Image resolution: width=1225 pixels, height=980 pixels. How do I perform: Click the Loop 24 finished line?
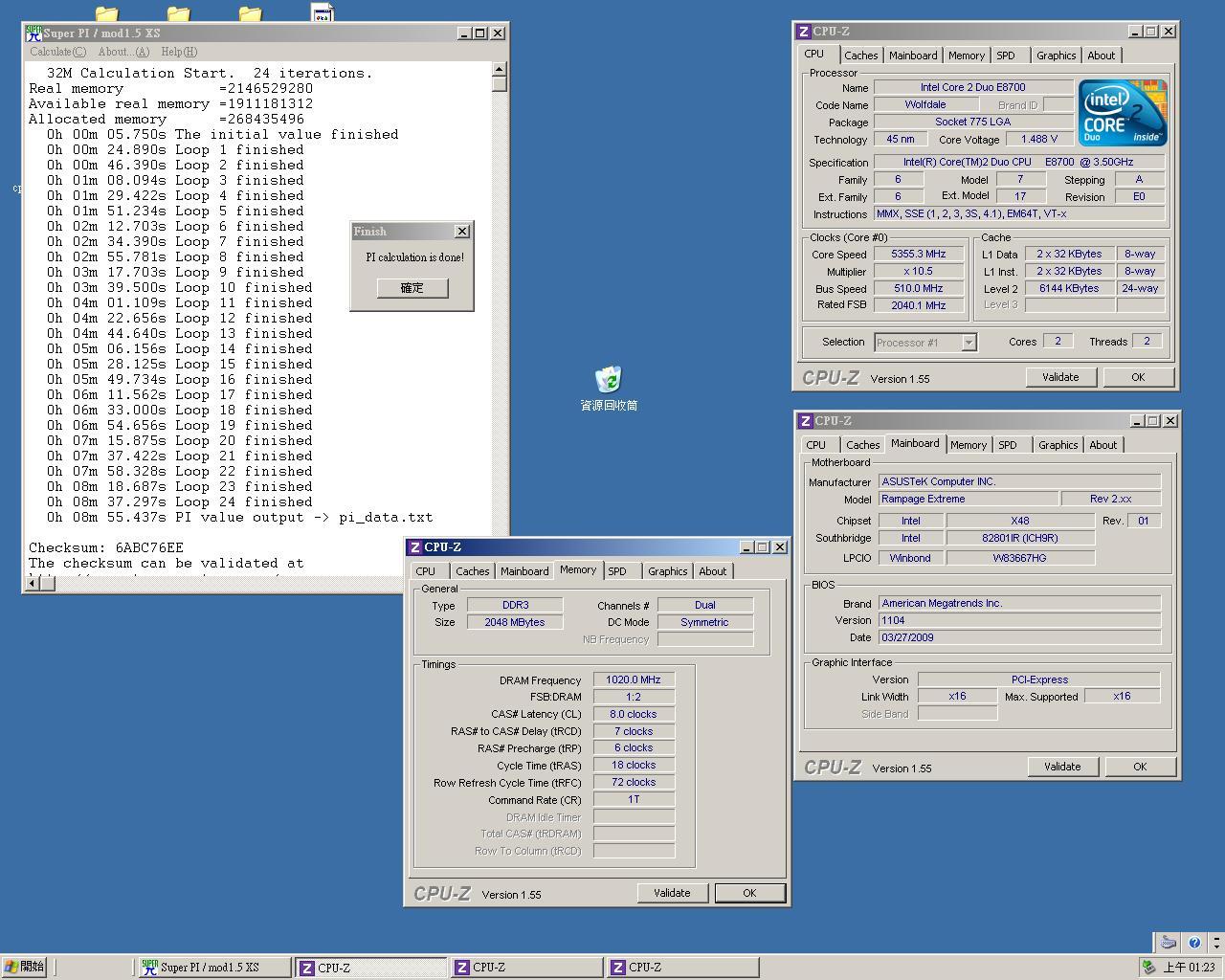point(180,502)
